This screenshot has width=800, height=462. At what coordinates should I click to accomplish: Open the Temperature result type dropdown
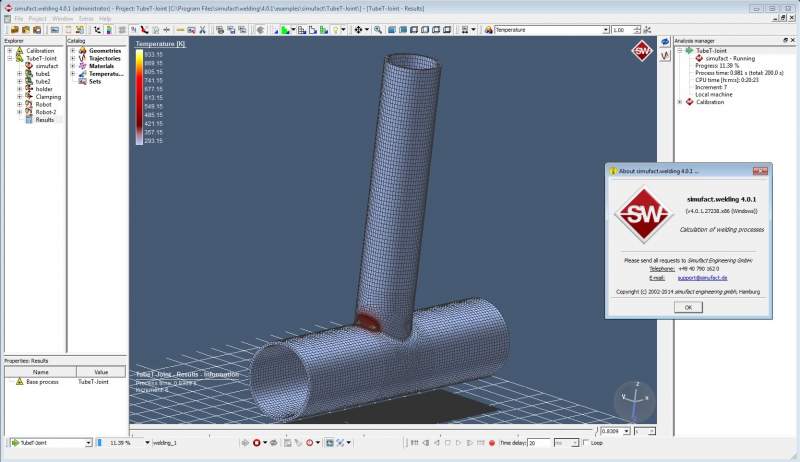(x=603, y=30)
